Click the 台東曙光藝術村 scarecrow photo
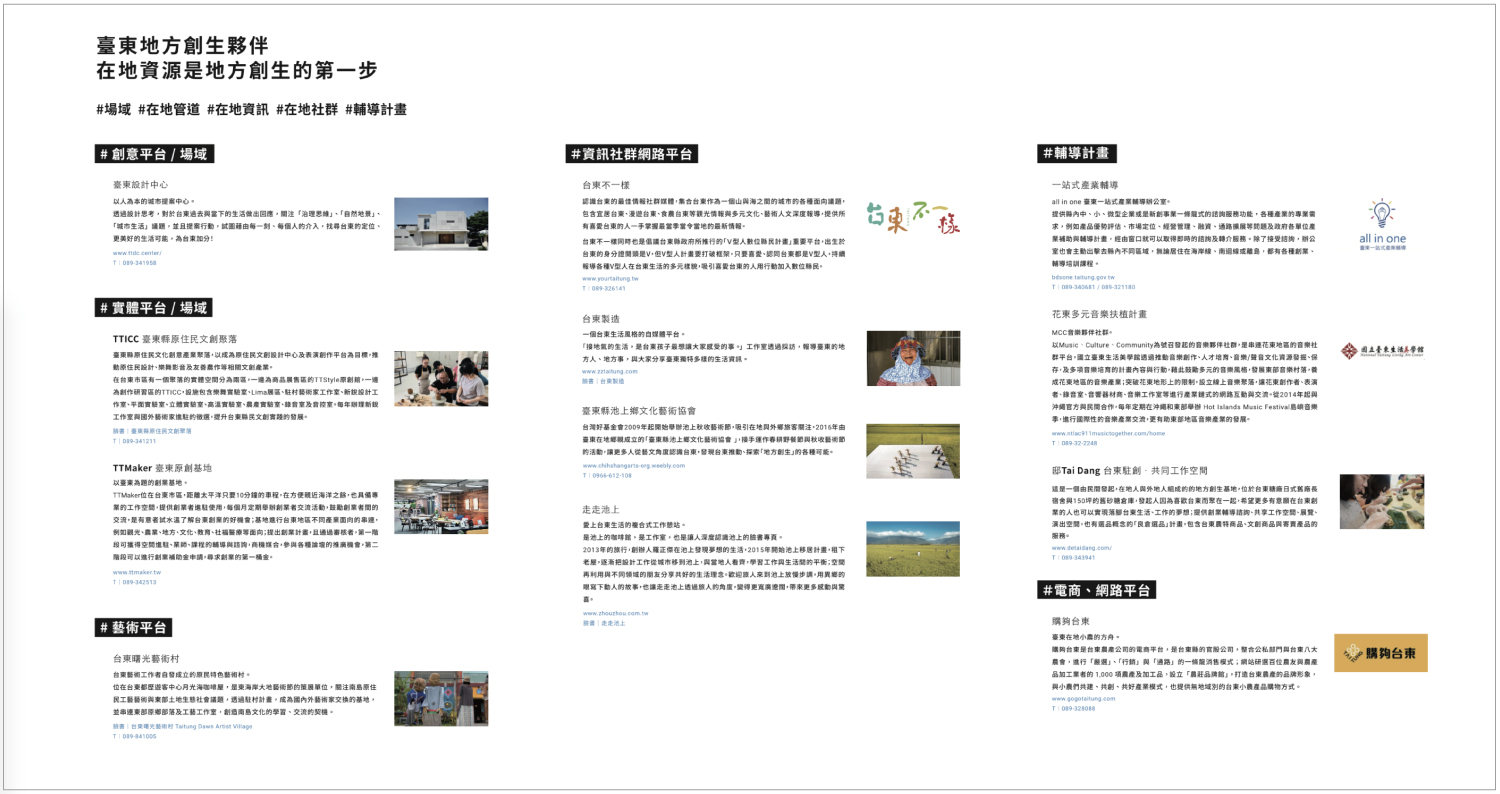Viewport: 1500px width, 794px height. point(441,698)
